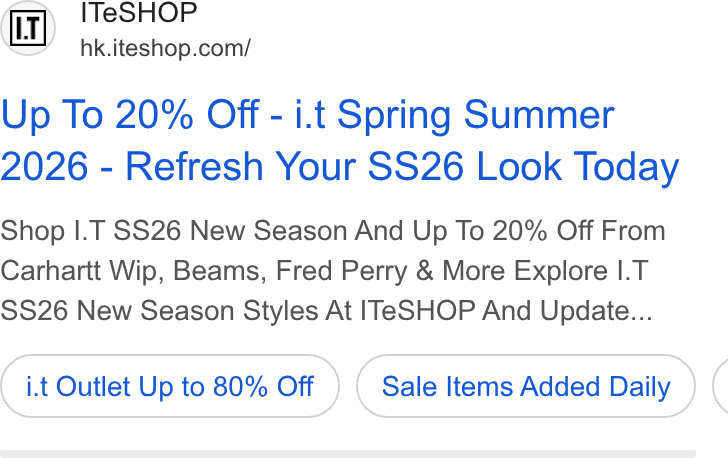Click the hk.iteshop.com/ URL
Screen dimensions: 728x458
point(165,48)
